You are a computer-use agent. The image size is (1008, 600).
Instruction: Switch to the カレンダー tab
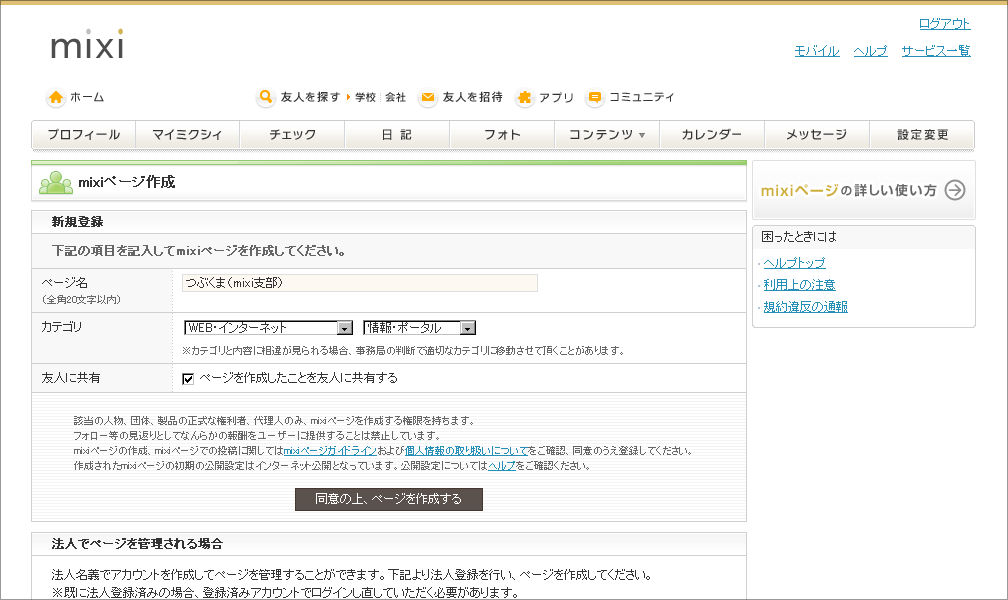(712, 135)
